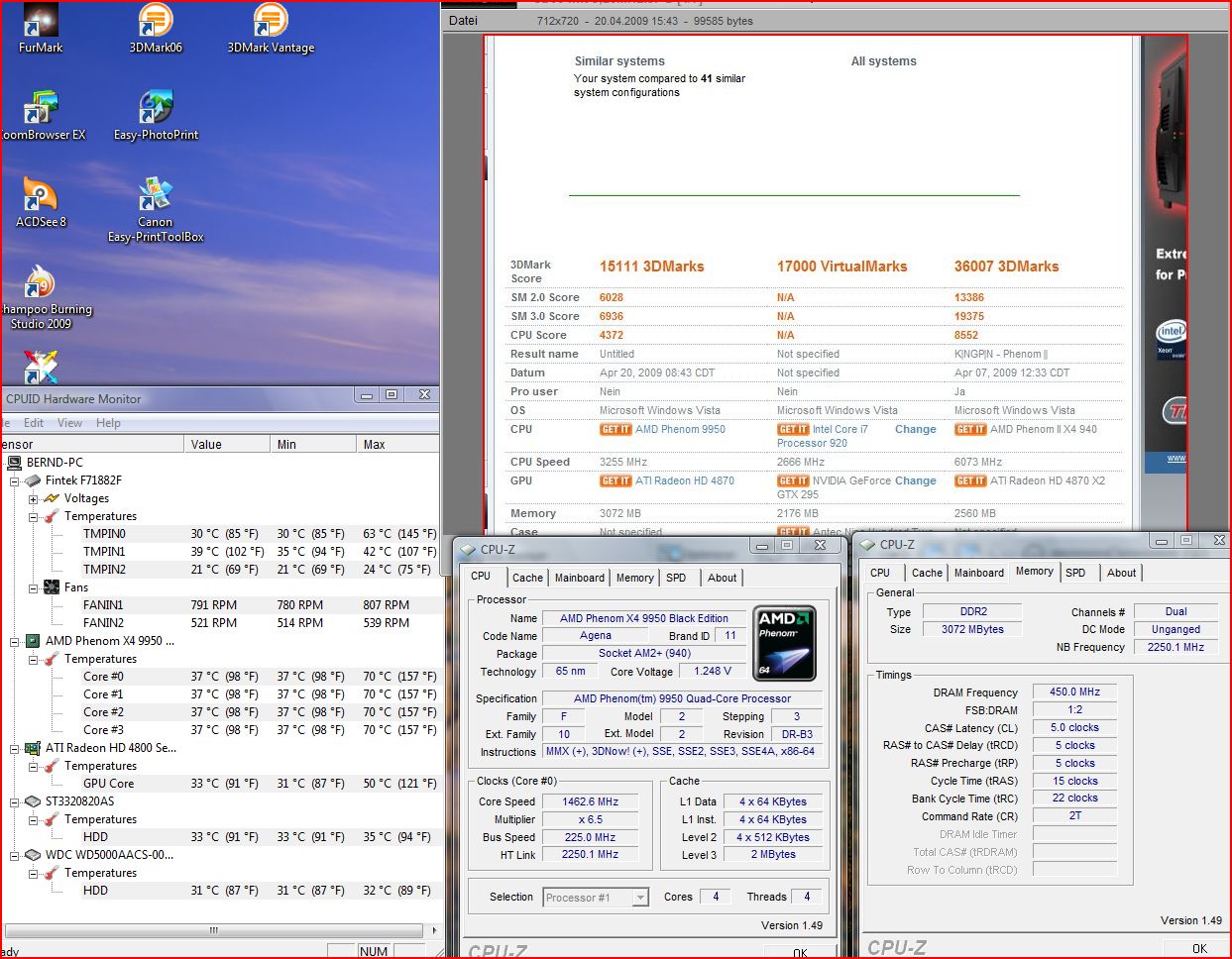Viewport: 1232px width, 959px height.
Task: Click the AMD Phenom logo in CPU-Z
Action: click(785, 643)
